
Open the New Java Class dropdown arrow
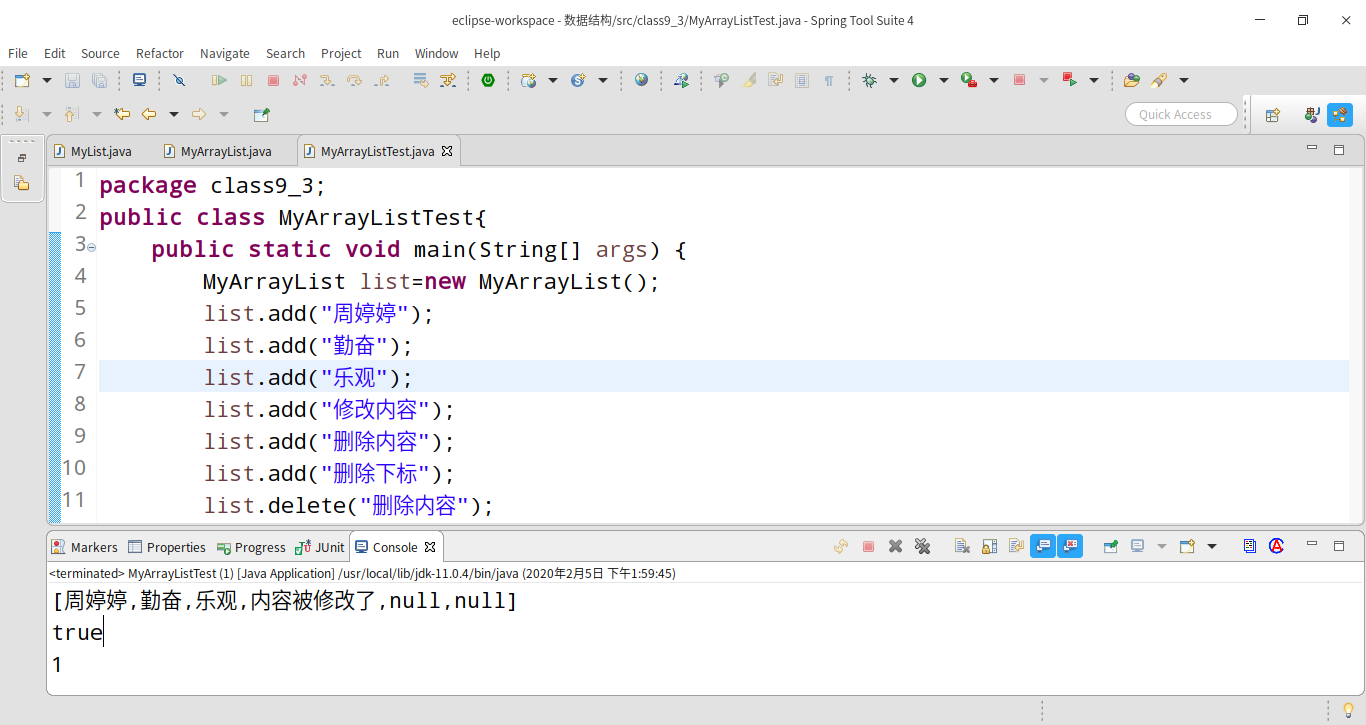pyautogui.click(x=603, y=80)
